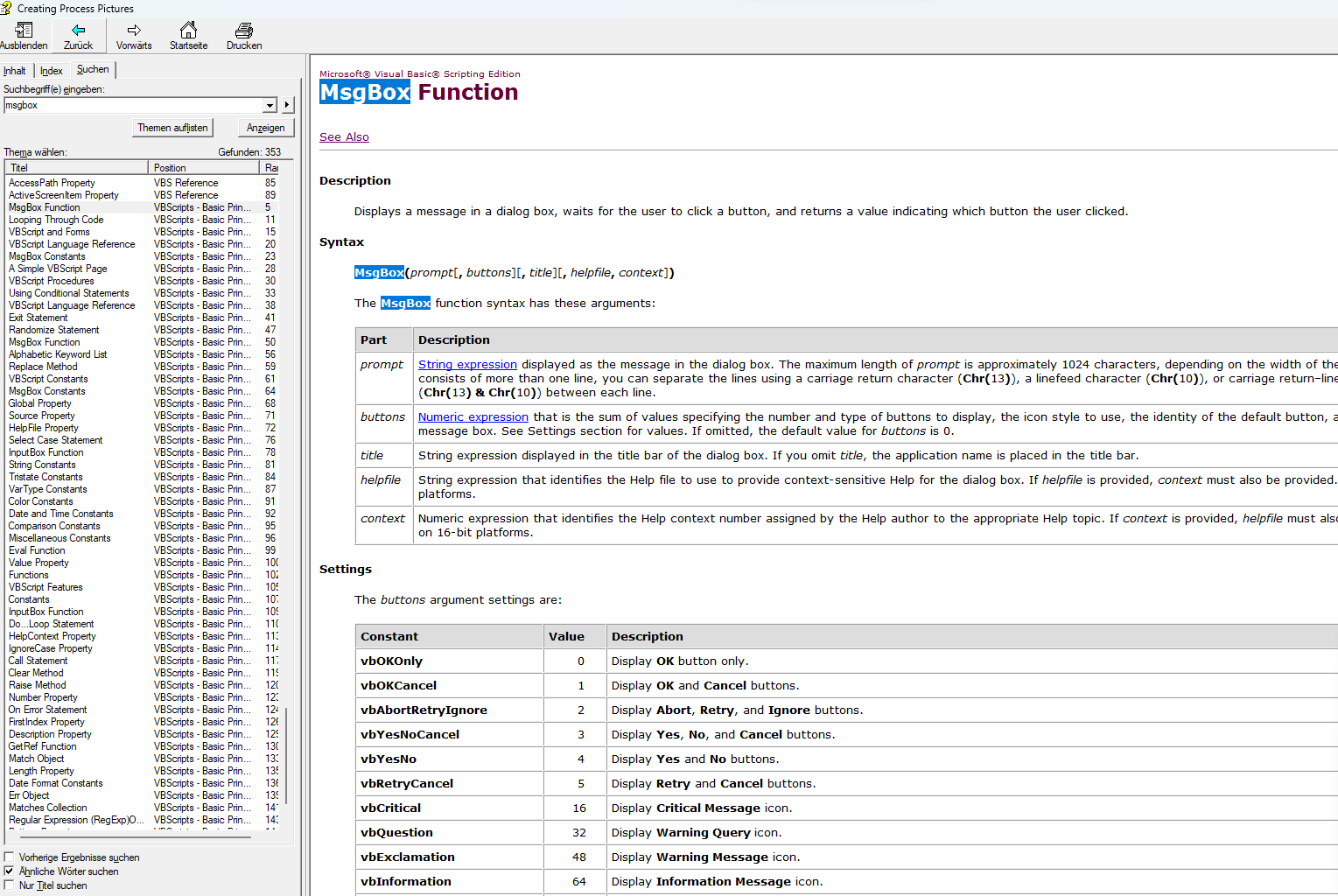The width and height of the screenshot is (1338, 896).
Task: Select Clear Method result
Action: 36,673
